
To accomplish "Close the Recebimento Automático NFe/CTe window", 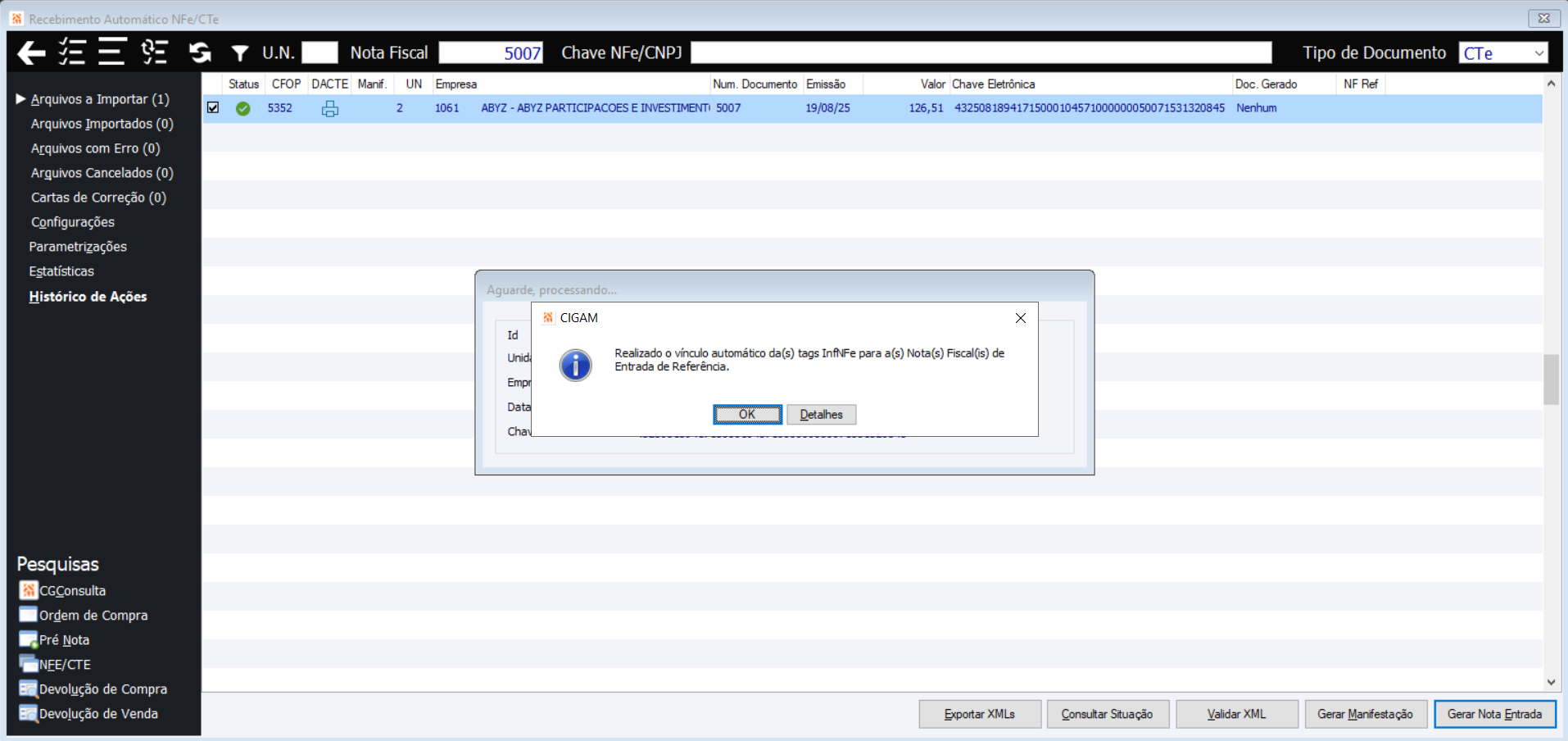I will [x=1543, y=18].
